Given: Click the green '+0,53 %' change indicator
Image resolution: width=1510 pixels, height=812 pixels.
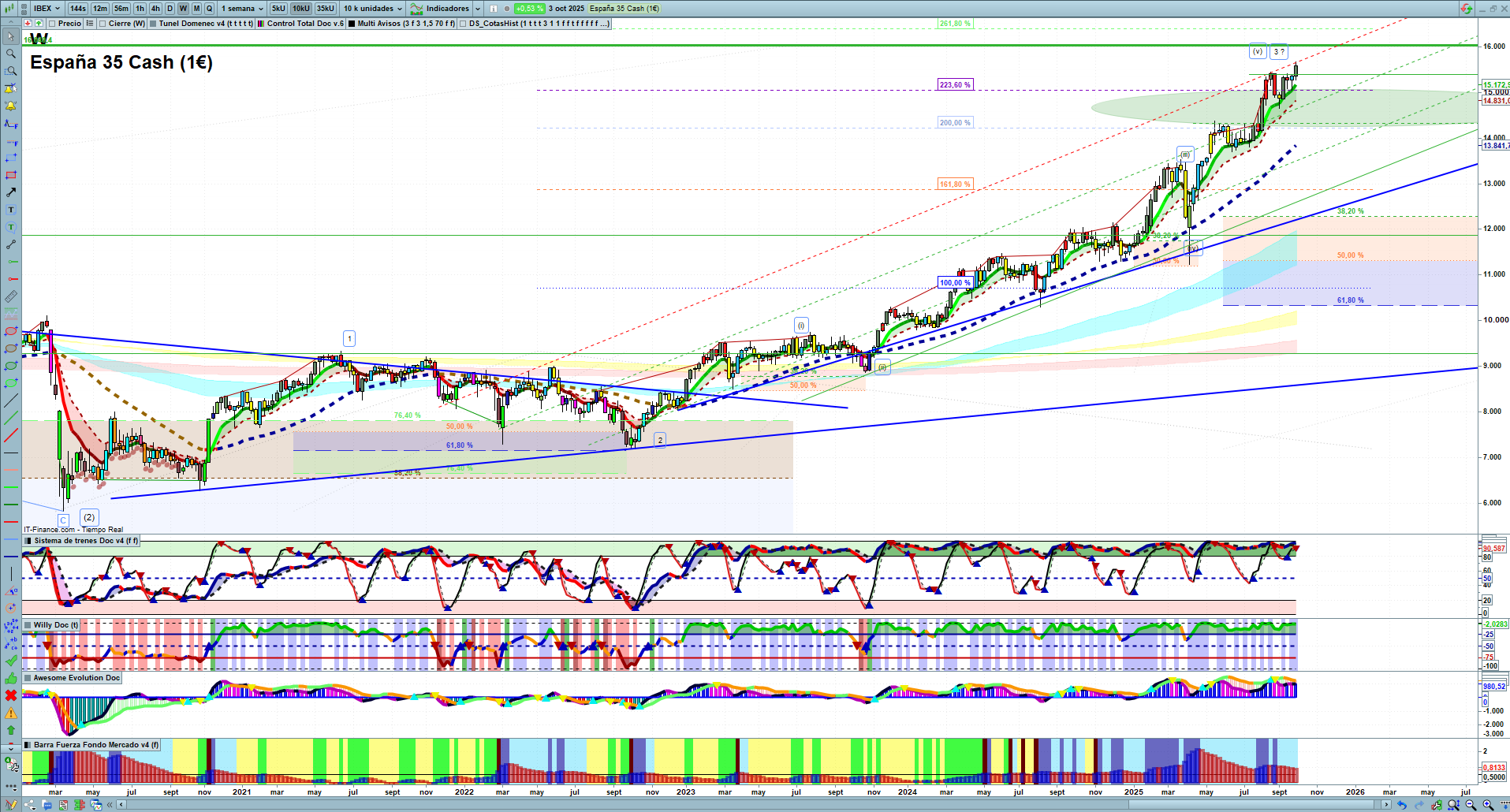Looking at the screenshot, I should [x=529, y=9].
